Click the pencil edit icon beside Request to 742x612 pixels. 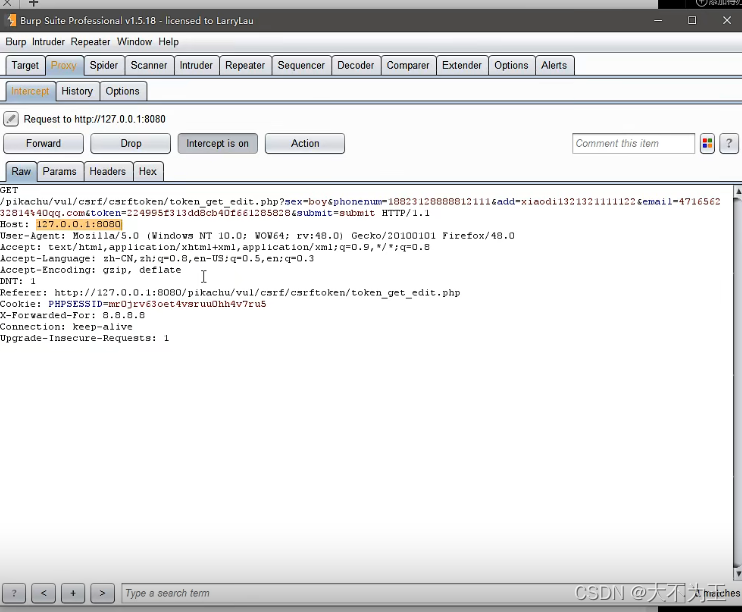coord(11,119)
